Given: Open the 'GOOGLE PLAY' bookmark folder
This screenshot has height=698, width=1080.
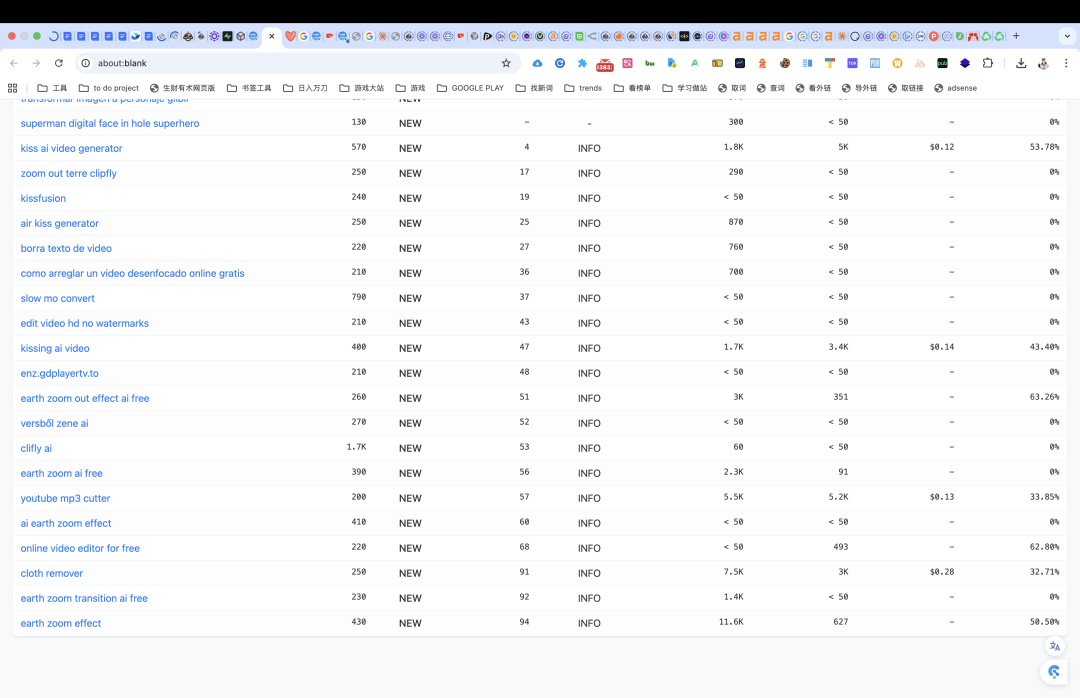Looking at the screenshot, I should (x=470, y=88).
